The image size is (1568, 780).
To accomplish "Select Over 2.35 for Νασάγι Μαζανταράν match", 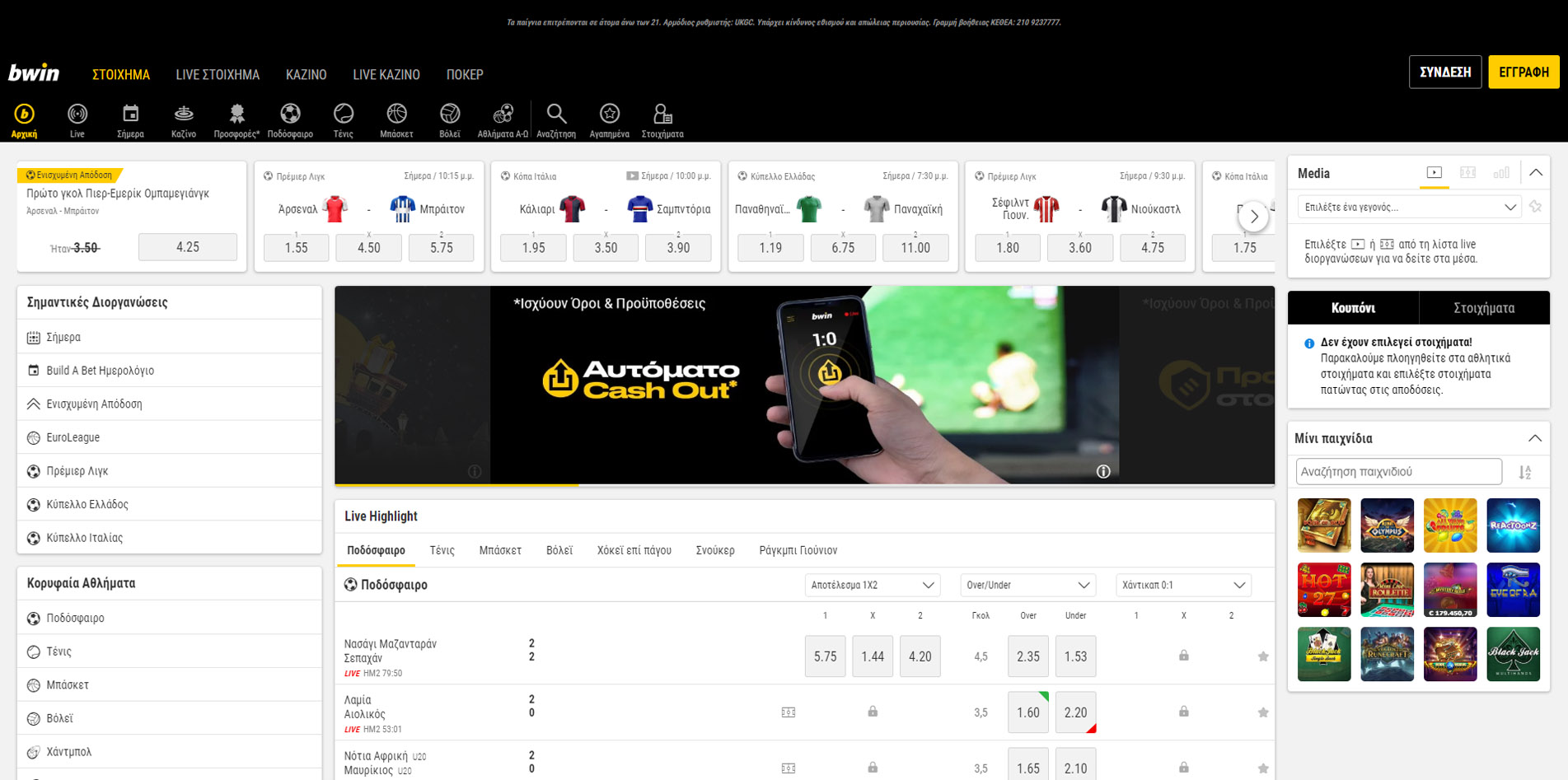I will (1028, 656).
